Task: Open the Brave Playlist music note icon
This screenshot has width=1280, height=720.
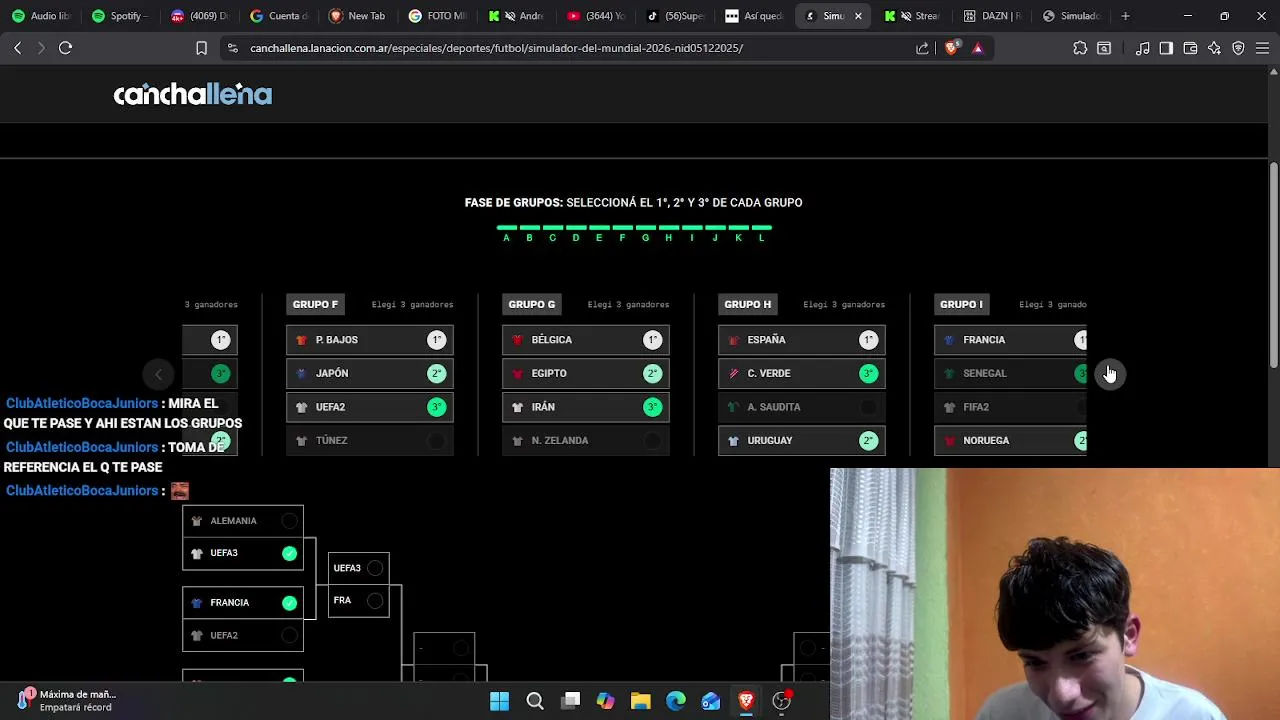Action: point(1142,48)
